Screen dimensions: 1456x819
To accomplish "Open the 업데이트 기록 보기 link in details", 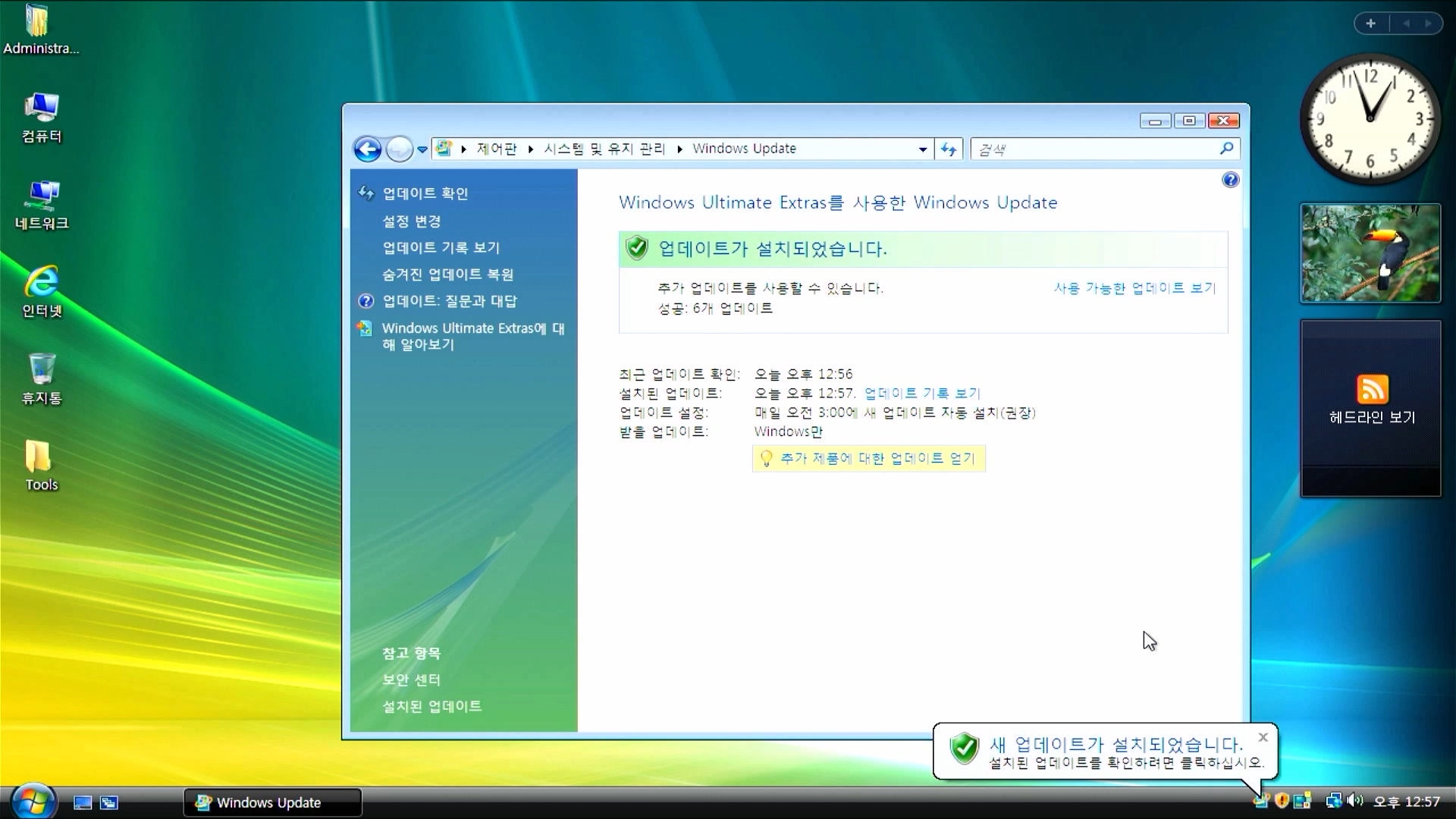I will [x=921, y=393].
